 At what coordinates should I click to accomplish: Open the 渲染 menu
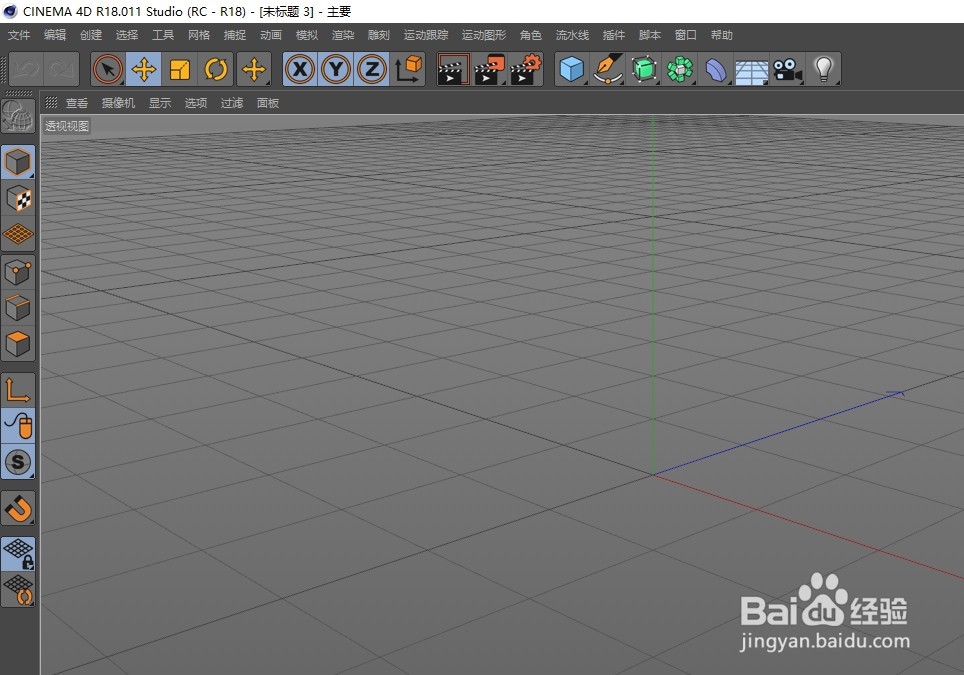(x=343, y=35)
